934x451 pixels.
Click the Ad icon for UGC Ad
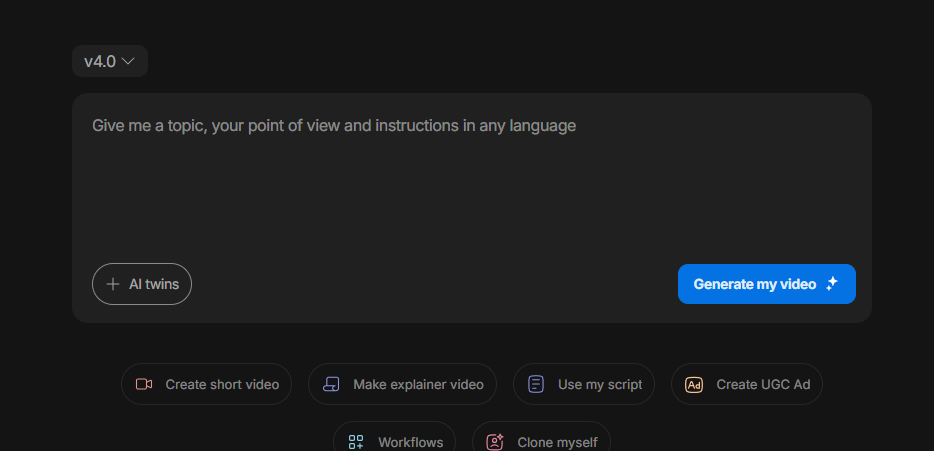click(x=694, y=384)
